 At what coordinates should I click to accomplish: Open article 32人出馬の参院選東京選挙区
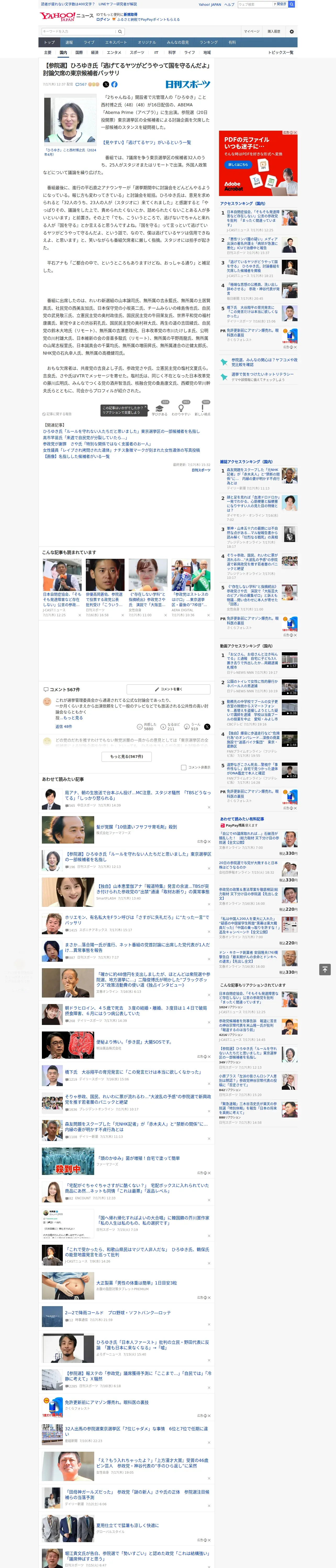[136, 1431]
